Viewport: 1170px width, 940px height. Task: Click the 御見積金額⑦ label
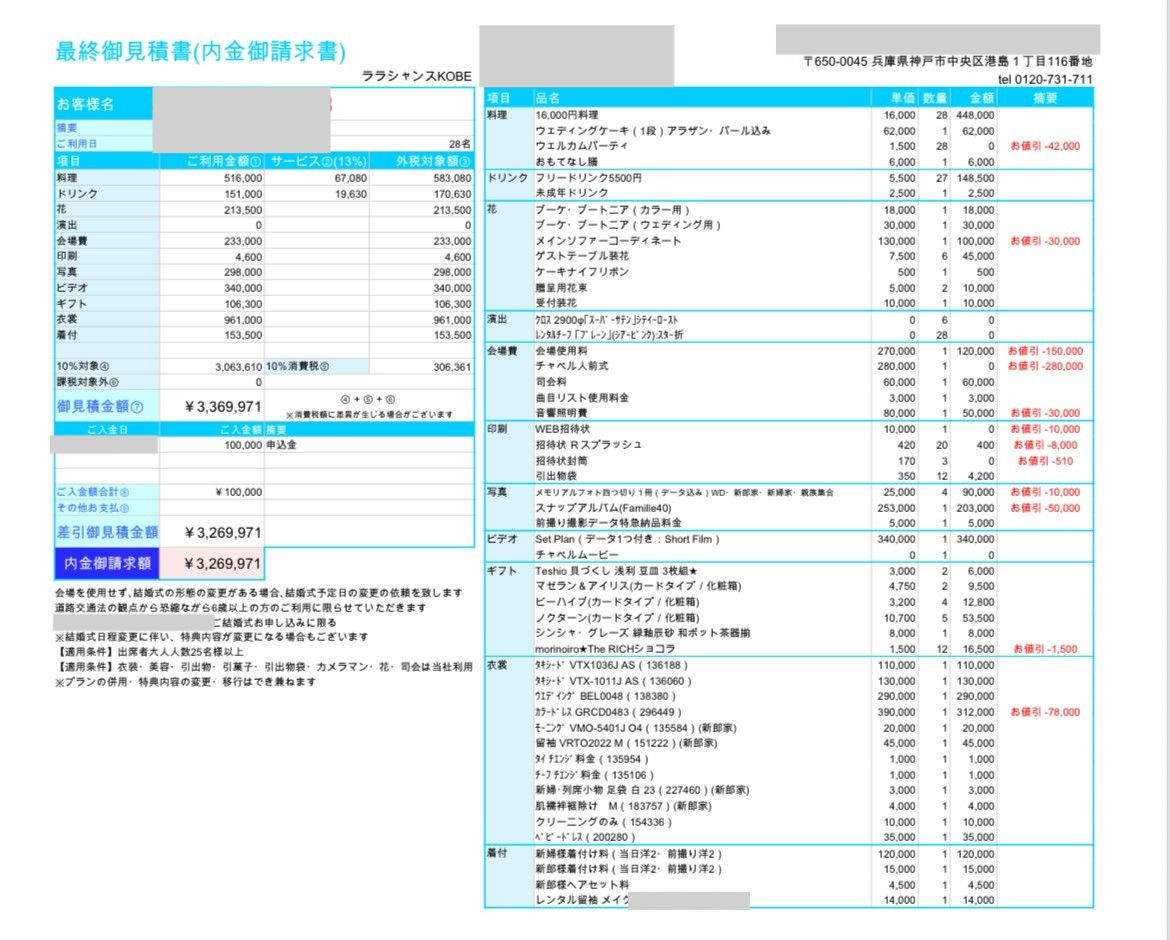click(100, 407)
